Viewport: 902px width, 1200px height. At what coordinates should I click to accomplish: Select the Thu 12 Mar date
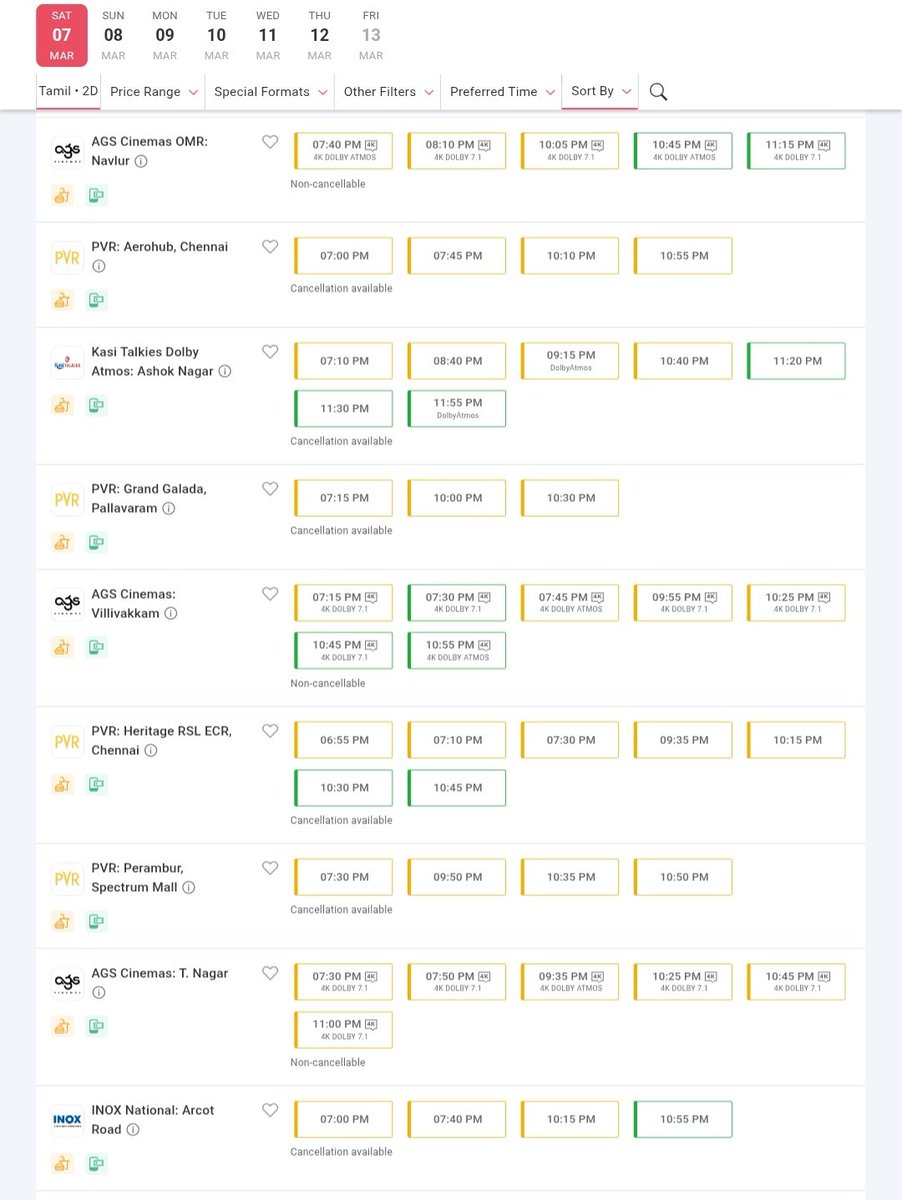(x=319, y=35)
